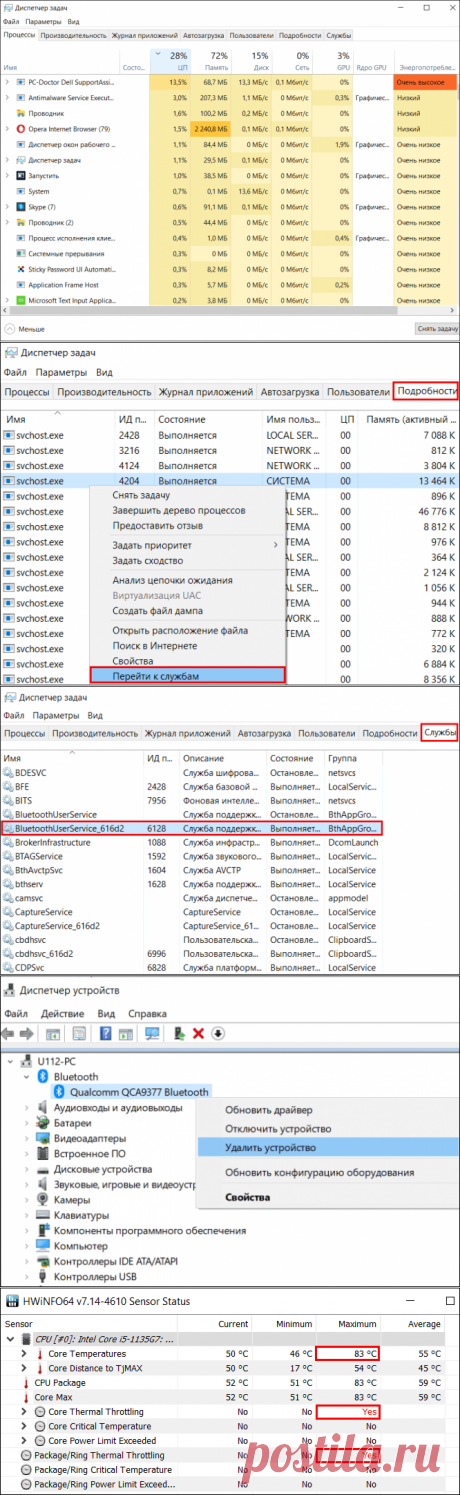The image size is (460, 1495).
Task: Click the BluetoothUserService_616d2 service icon
Action: click(9, 829)
